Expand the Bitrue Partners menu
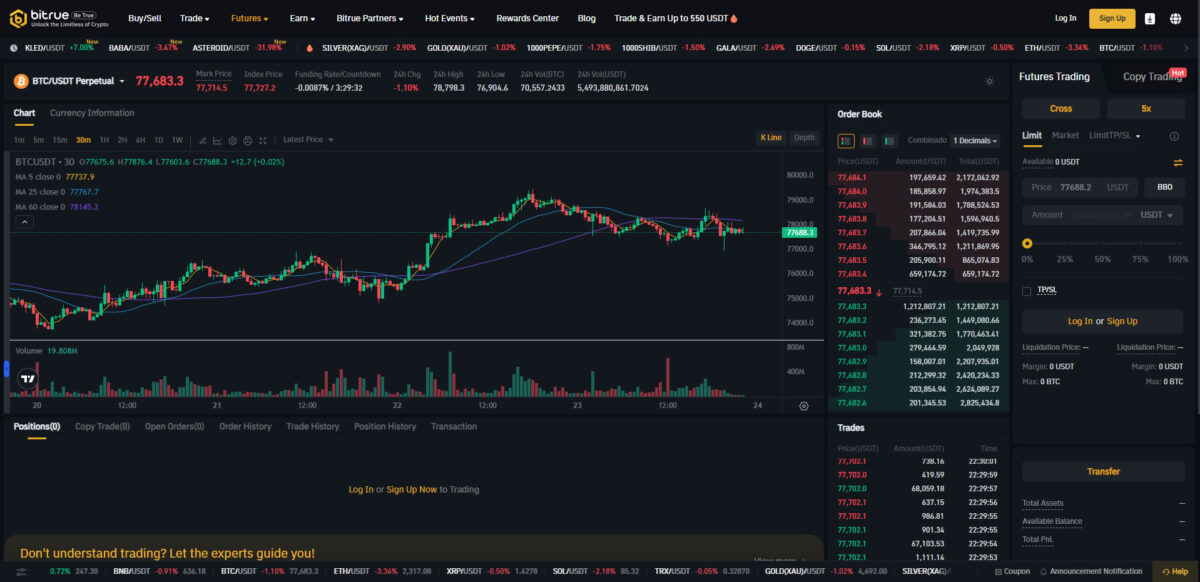1200x582 pixels. 370,18
